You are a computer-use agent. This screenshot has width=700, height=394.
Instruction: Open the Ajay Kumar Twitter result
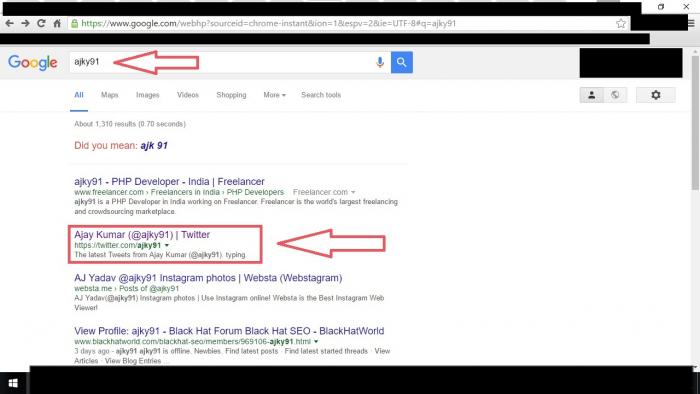(x=142, y=235)
